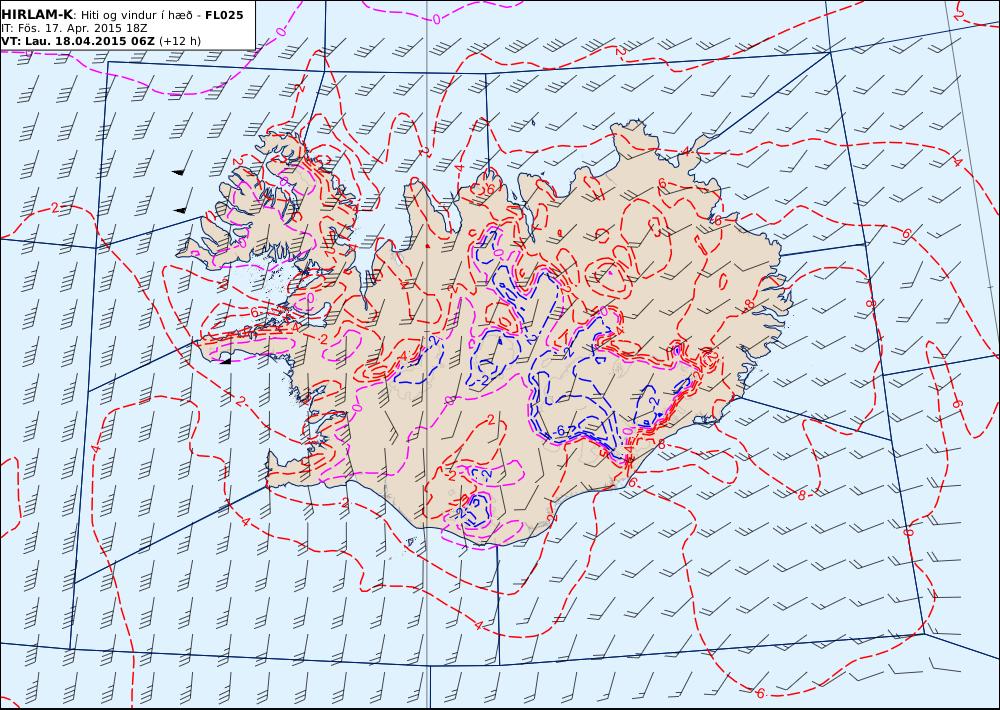Click the 'Hiti og vindur í hæð' caption
This screenshot has width=1000, height=710.
[x=136, y=15]
